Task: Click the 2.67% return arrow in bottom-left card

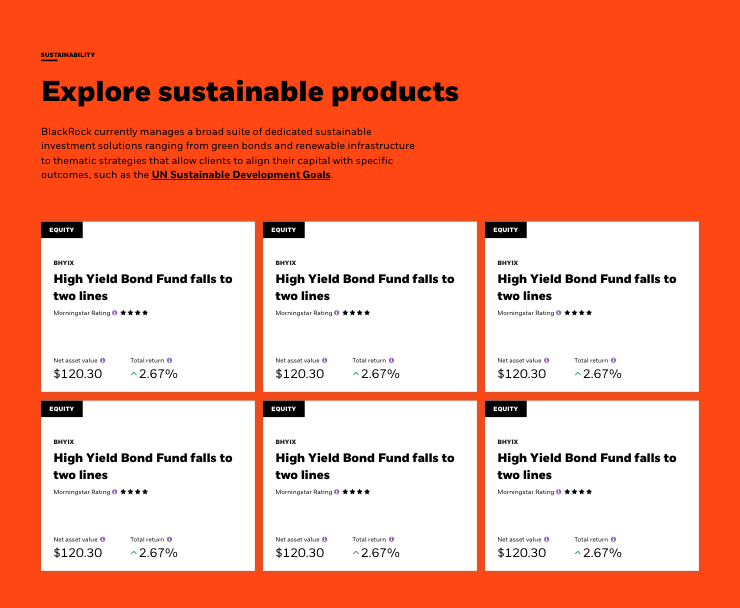Action: pyautogui.click(x=134, y=553)
